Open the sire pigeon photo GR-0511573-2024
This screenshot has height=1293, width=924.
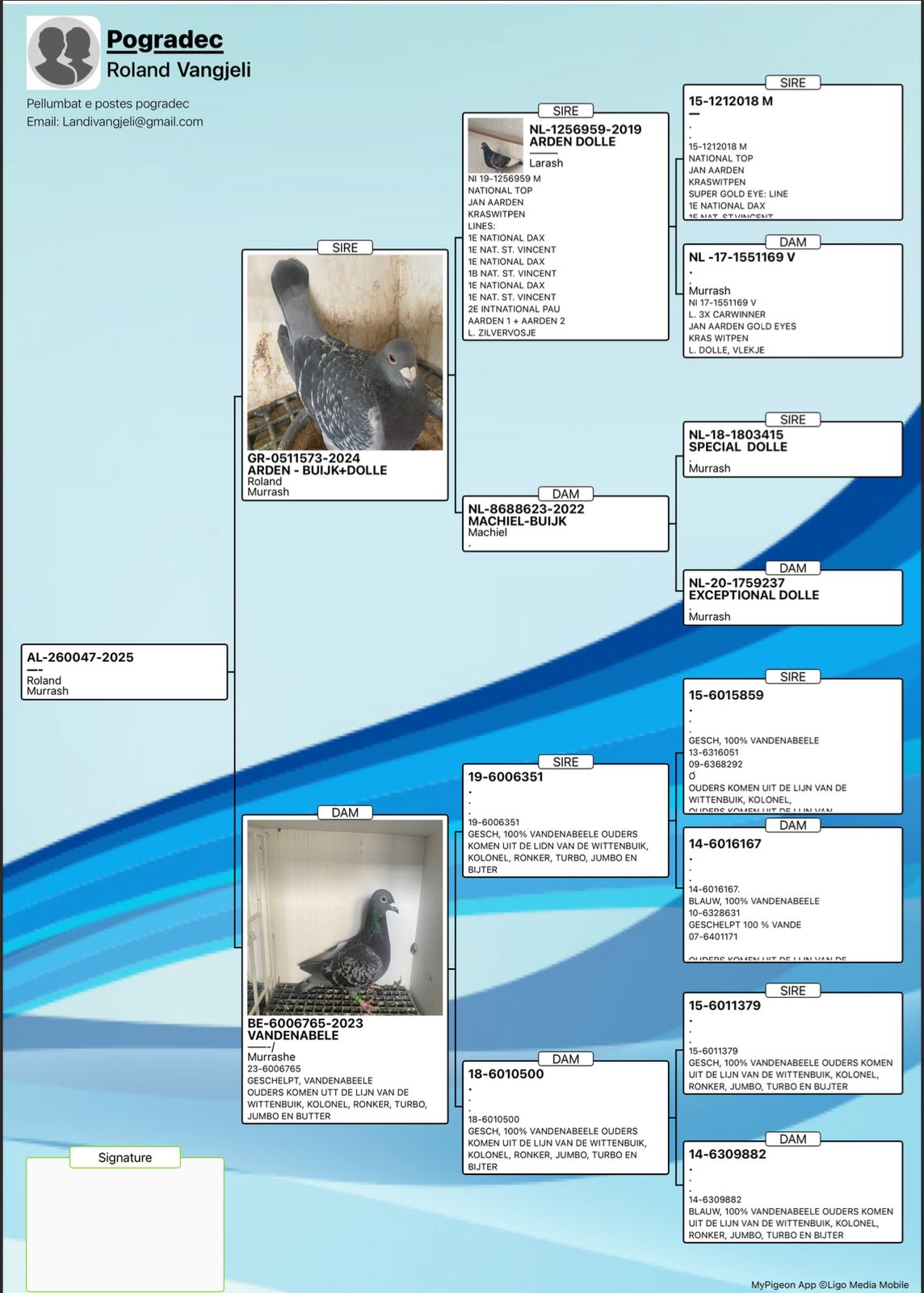[x=345, y=353]
